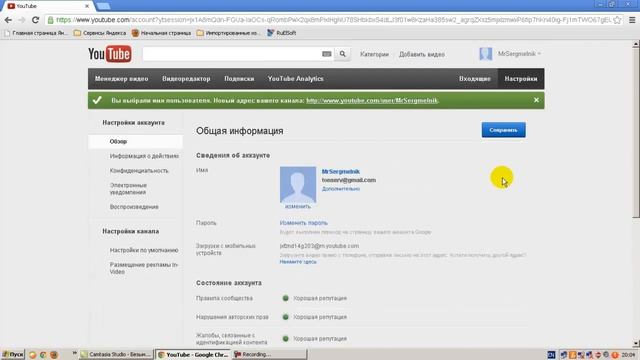Screen dimensions: 640x360
Task: Click the page vertical scrollbar thumb
Action: point(636,133)
